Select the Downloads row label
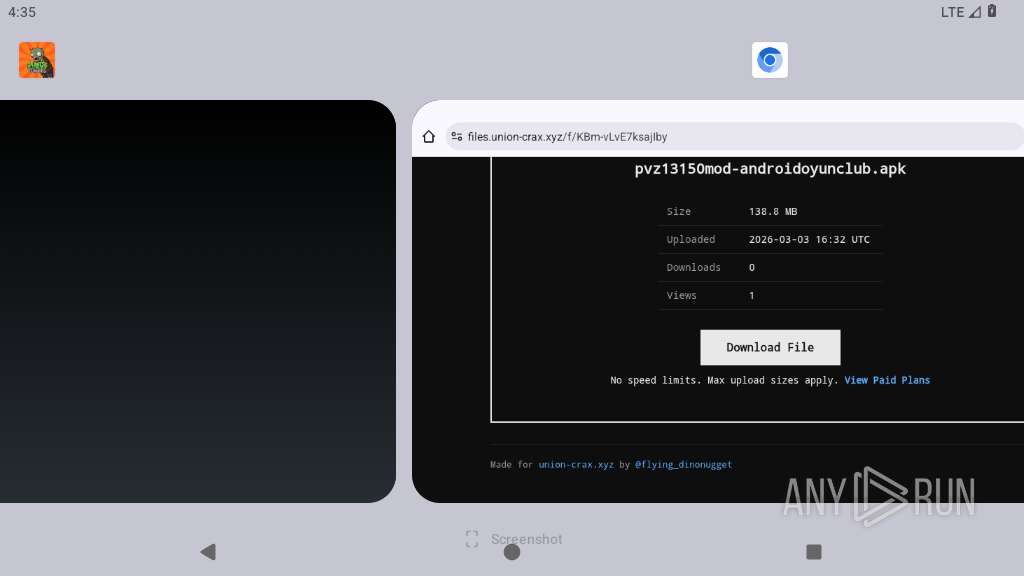Image resolution: width=1024 pixels, height=576 pixels. (694, 268)
